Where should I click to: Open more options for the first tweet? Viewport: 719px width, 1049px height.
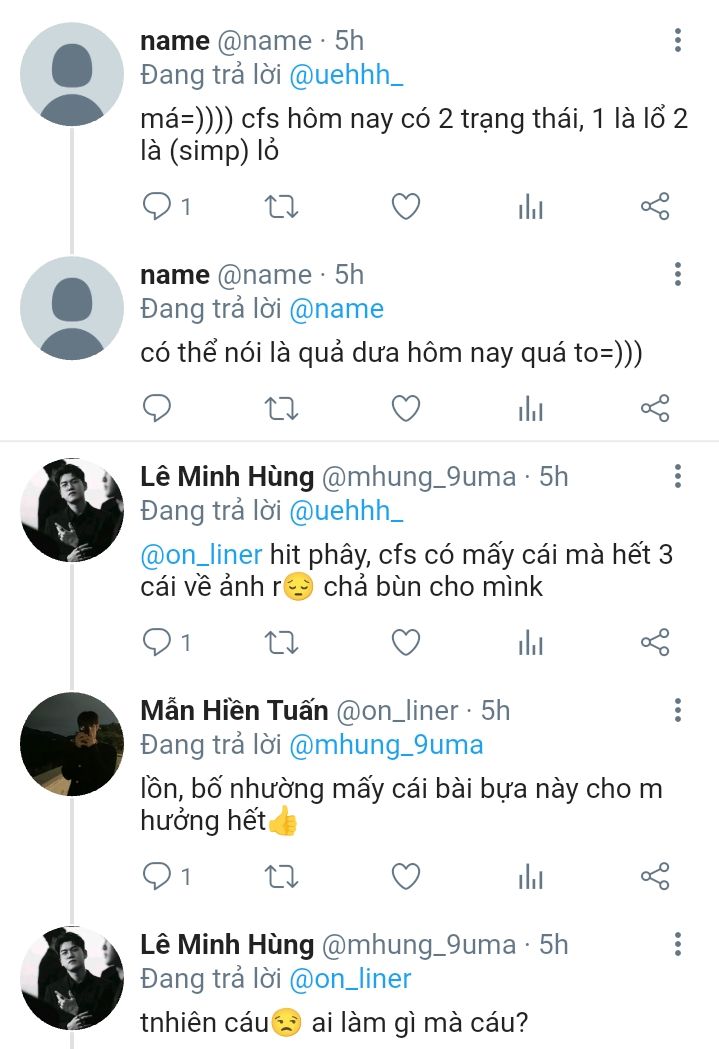[x=678, y=41]
